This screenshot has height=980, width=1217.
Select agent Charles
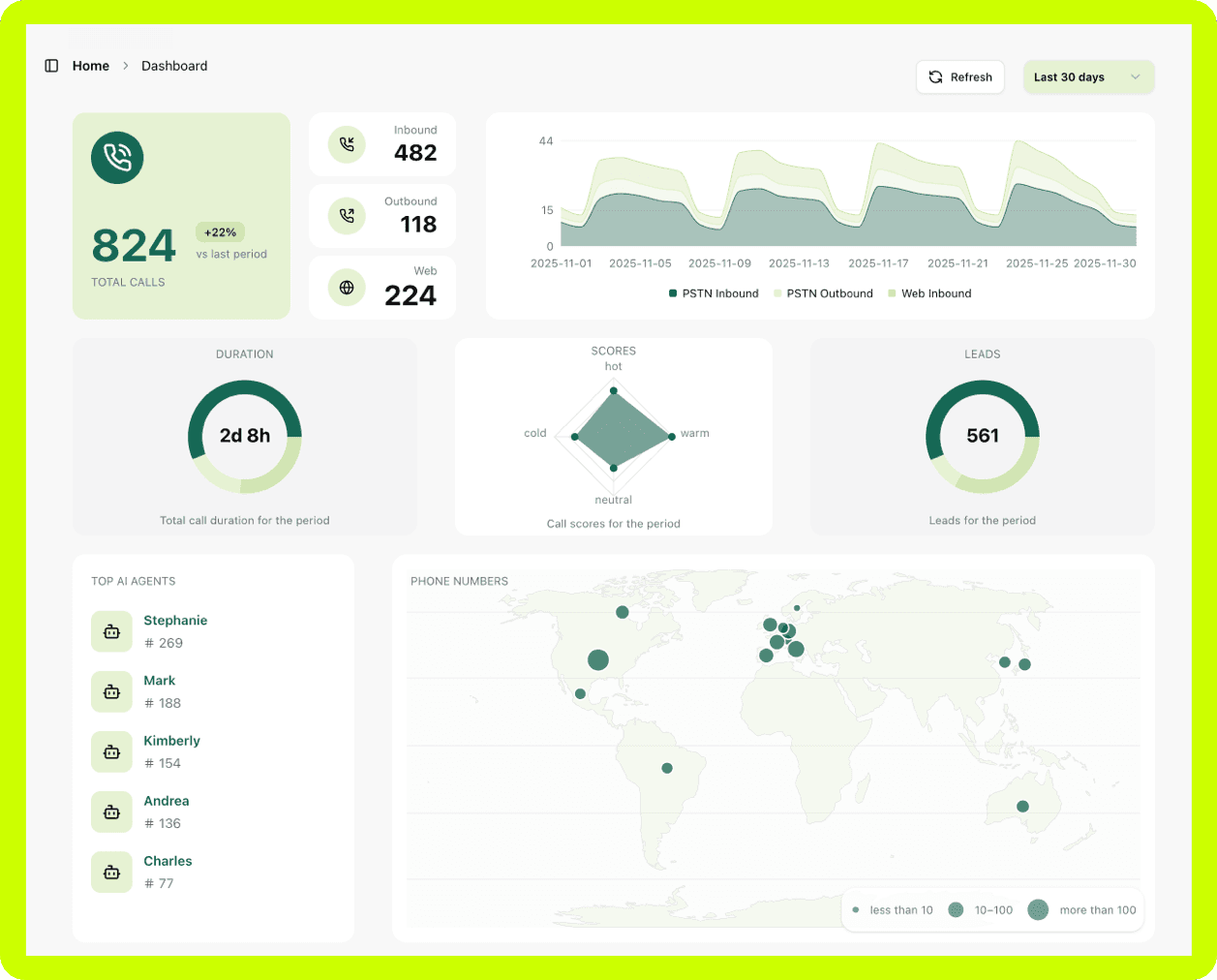coord(168,861)
